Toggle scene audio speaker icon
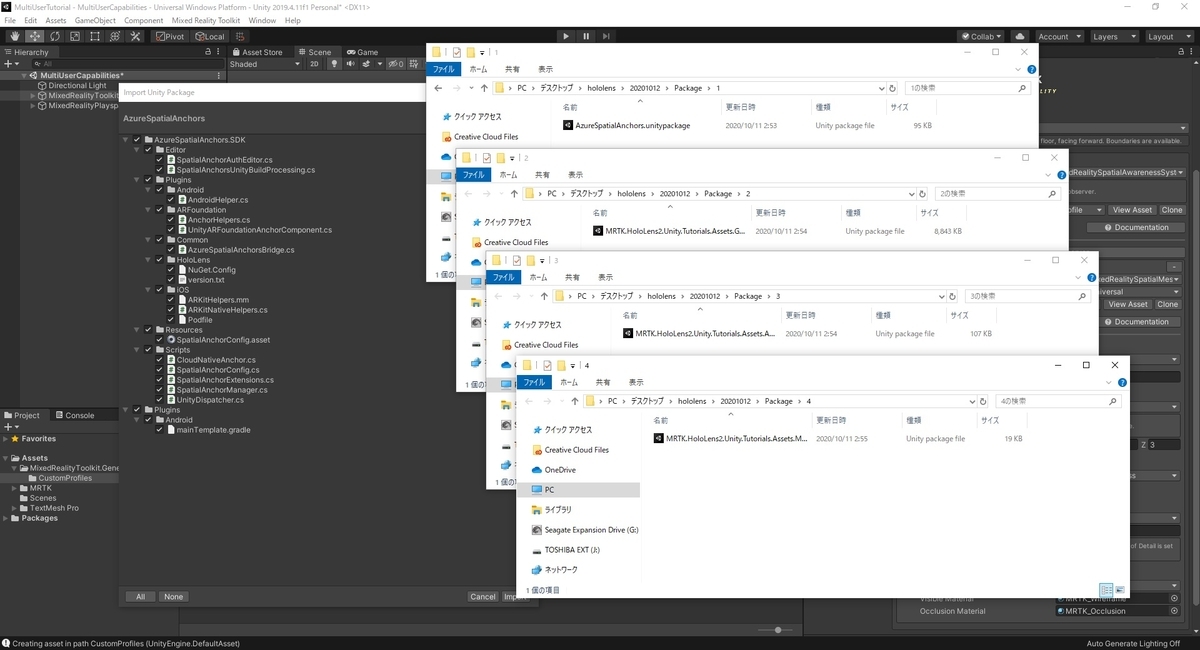 349,64
